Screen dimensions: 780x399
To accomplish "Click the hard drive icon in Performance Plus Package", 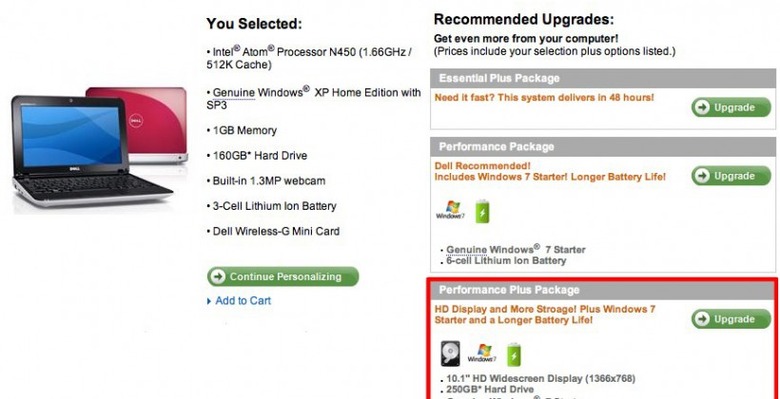I will tap(450, 354).
